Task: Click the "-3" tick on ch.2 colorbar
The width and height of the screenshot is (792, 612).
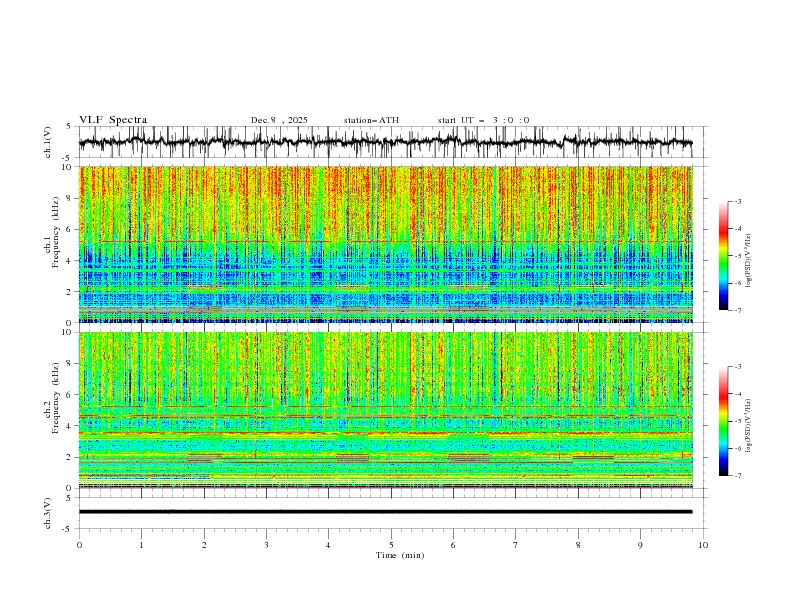Action: tap(738, 367)
